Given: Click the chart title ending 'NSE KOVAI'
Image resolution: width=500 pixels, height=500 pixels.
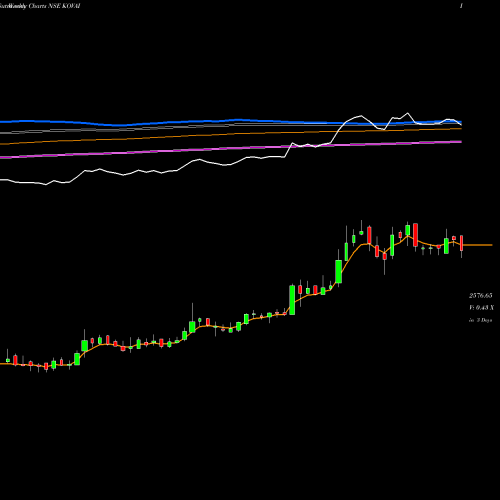Looking at the screenshot, I should tap(40, 6).
